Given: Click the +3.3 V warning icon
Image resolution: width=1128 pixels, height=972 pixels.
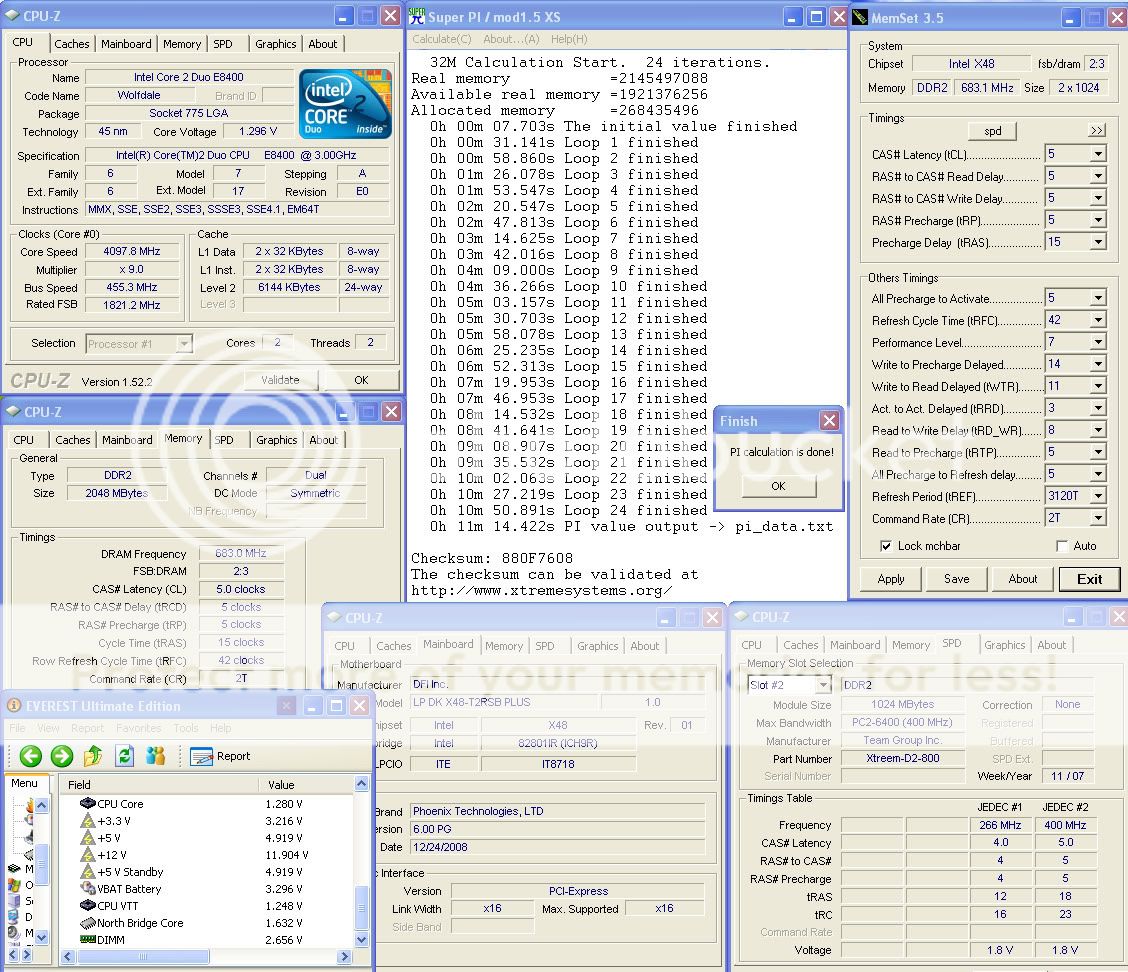Looking at the screenshot, I should [88, 821].
